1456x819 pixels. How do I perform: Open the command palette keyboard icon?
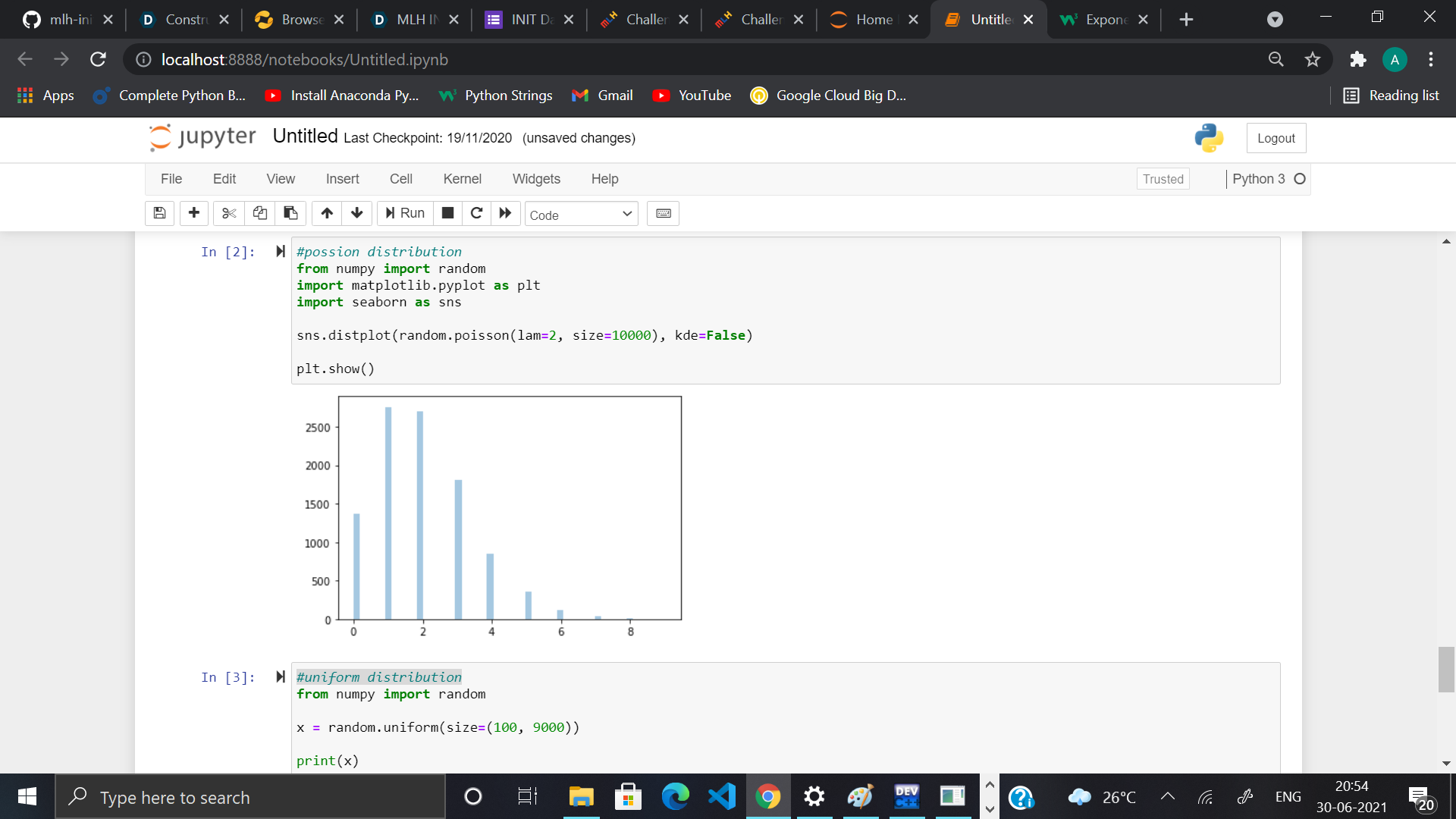click(663, 213)
